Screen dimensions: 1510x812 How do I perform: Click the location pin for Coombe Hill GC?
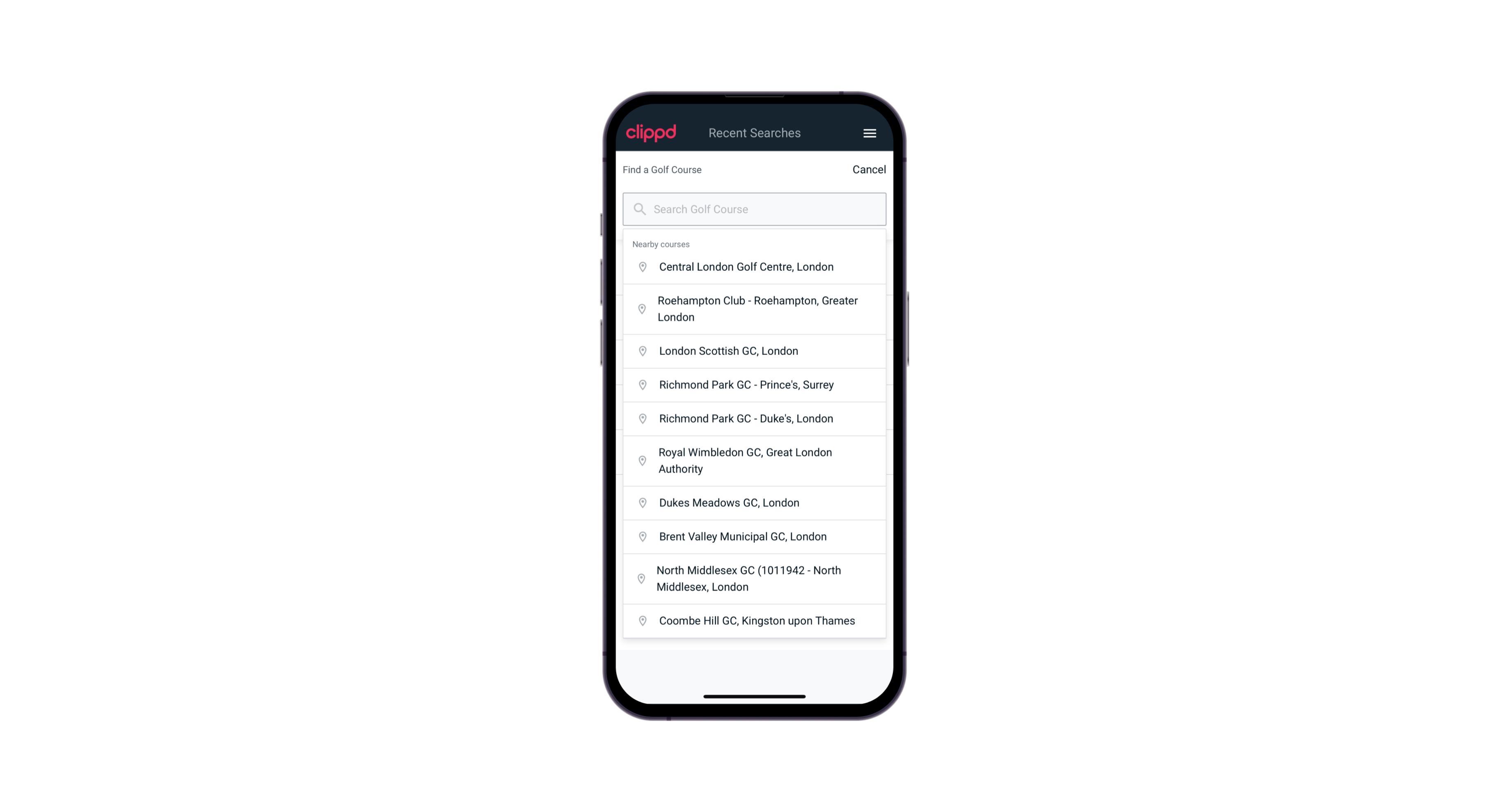coord(641,620)
